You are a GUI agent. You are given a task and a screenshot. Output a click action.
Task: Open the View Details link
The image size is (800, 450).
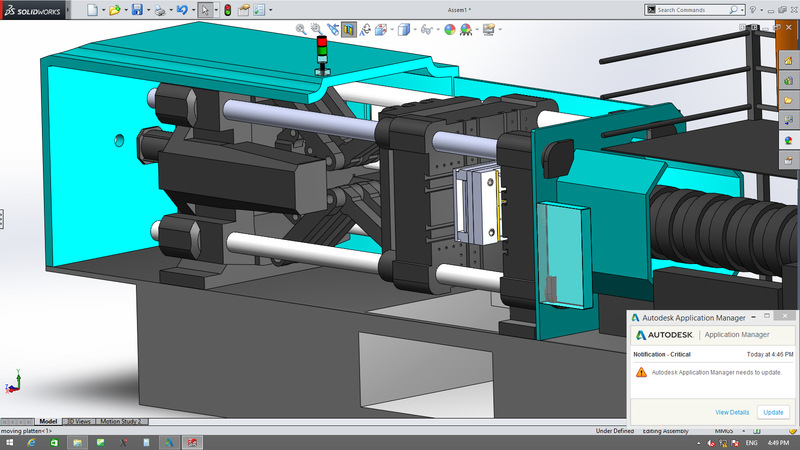[x=732, y=412]
